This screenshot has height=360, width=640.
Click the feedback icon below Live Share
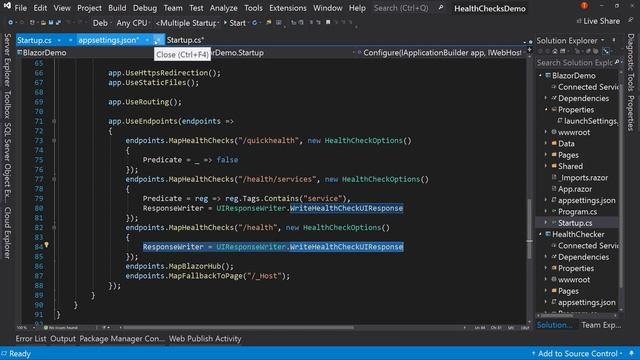[631, 20]
